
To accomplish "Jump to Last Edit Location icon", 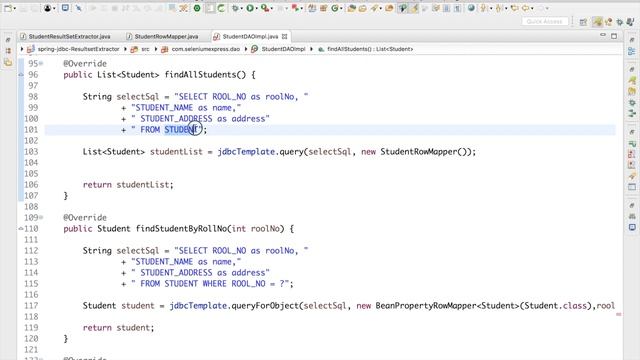I will point(514,8).
